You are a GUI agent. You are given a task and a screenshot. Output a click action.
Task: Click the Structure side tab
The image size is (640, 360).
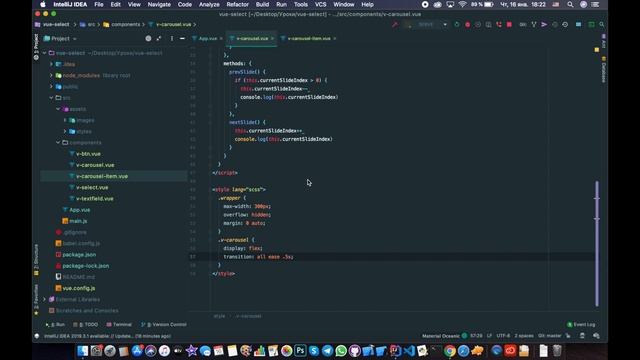[36, 259]
